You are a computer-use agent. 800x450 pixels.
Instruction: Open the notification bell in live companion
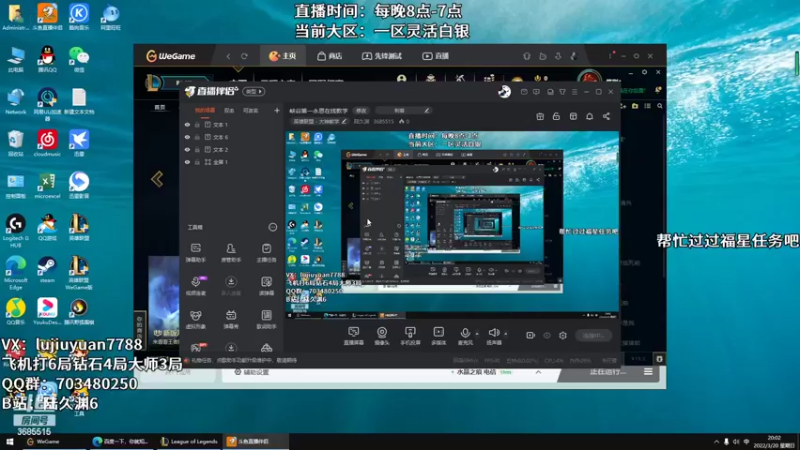point(589,116)
